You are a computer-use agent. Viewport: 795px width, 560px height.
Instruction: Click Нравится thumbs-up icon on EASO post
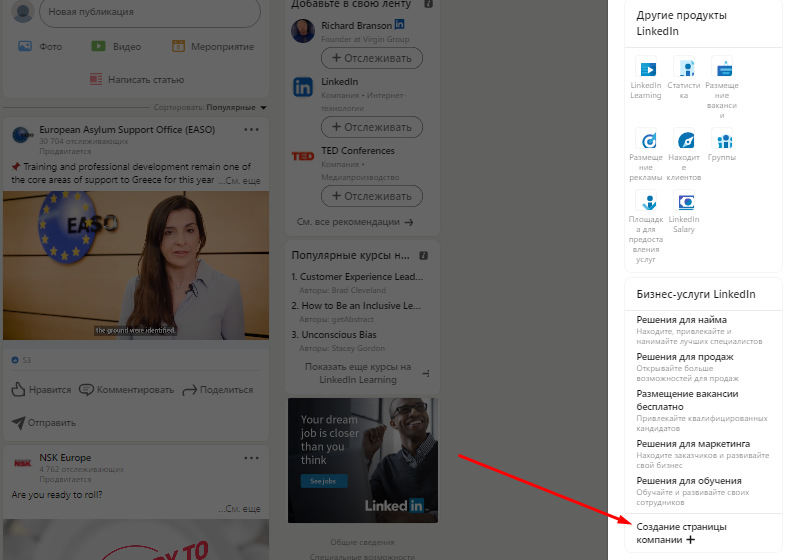[18, 389]
